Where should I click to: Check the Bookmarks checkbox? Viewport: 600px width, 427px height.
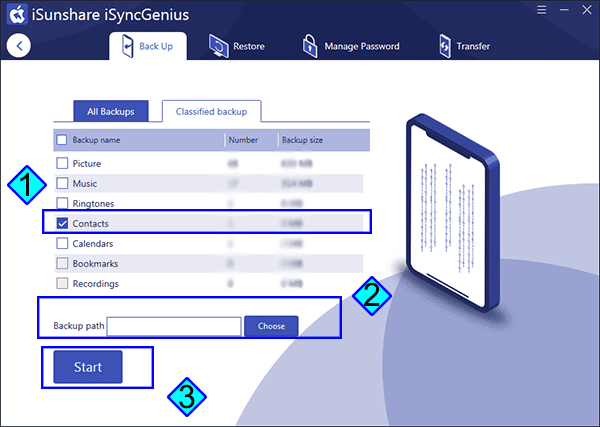pos(62,263)
